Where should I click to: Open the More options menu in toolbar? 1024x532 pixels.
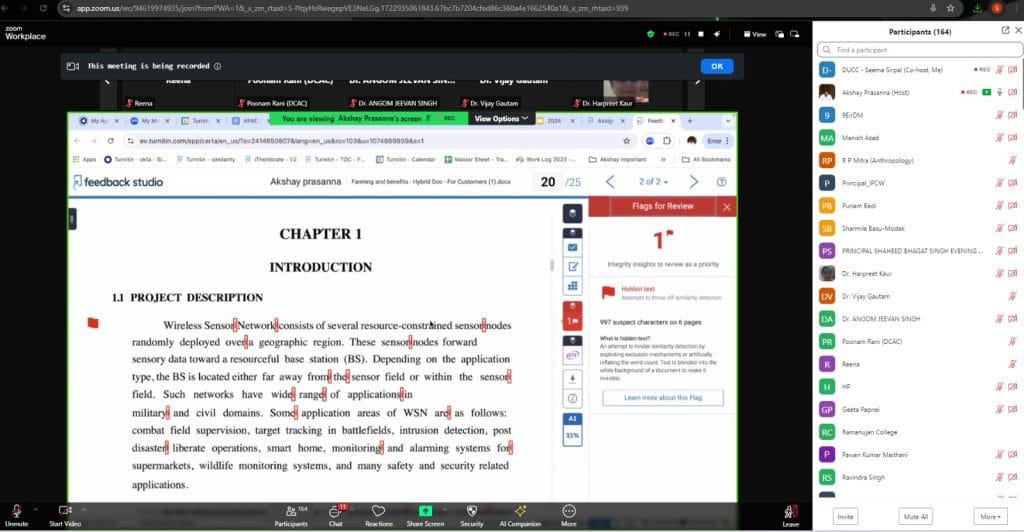point(569,511)
